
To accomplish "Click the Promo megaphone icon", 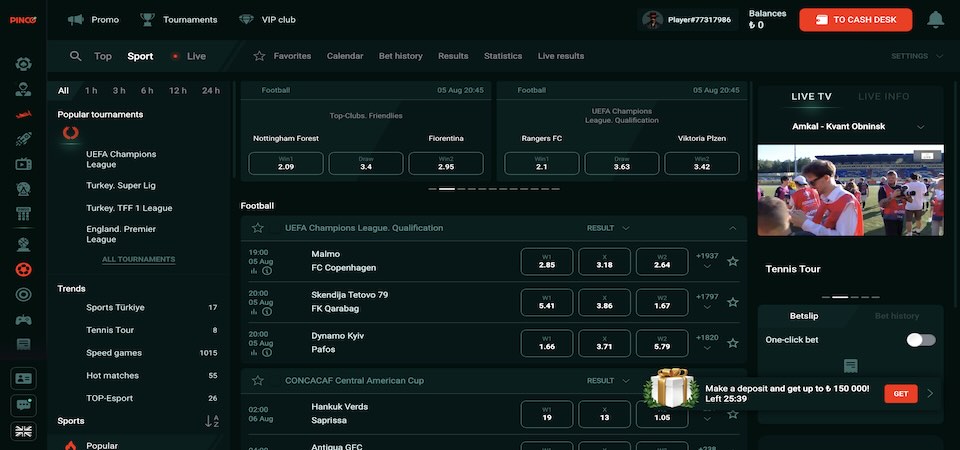I will point(76,20).
